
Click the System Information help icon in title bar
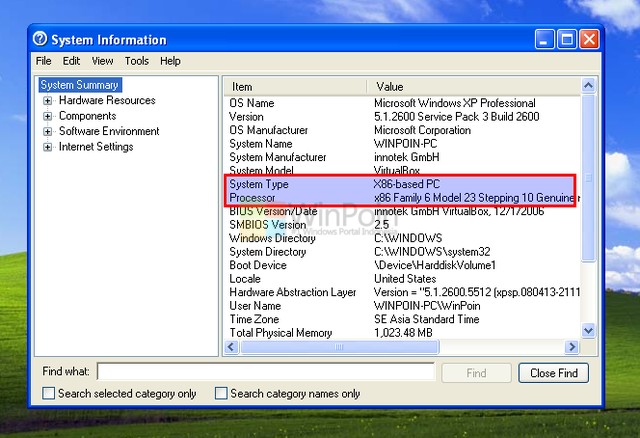pyautogui.click(x=40, y=39)
